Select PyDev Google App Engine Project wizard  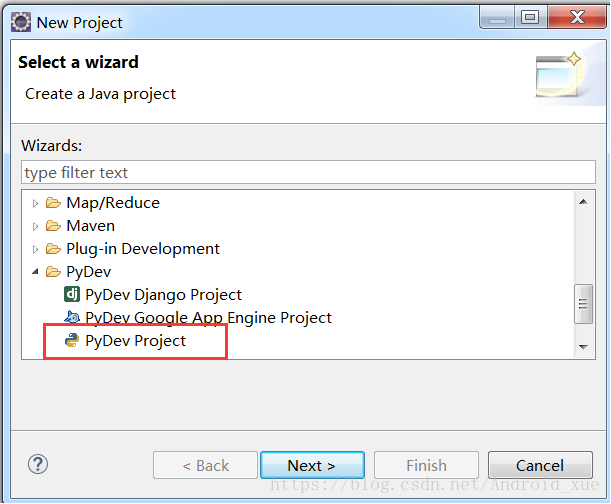tap(208, 318)
